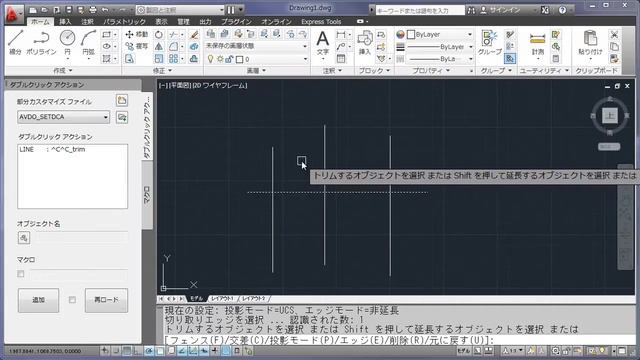Open the パラメトリック ribbon tab
This screenshot has width=640, height=360.
124,22
